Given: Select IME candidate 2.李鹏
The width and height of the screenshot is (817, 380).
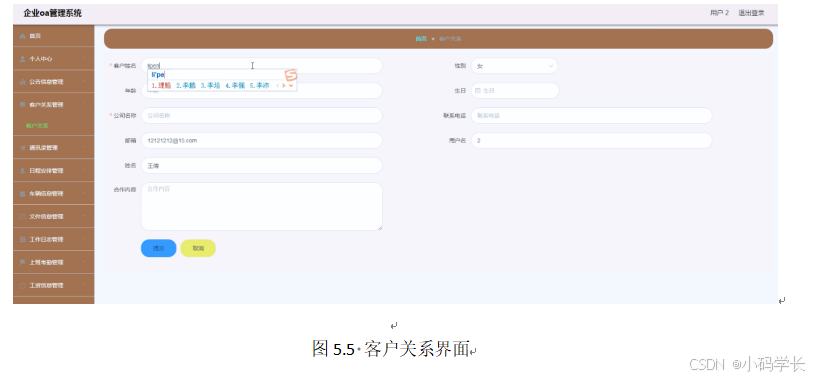Looking at the screenshot, I should [x=186, y=85].
